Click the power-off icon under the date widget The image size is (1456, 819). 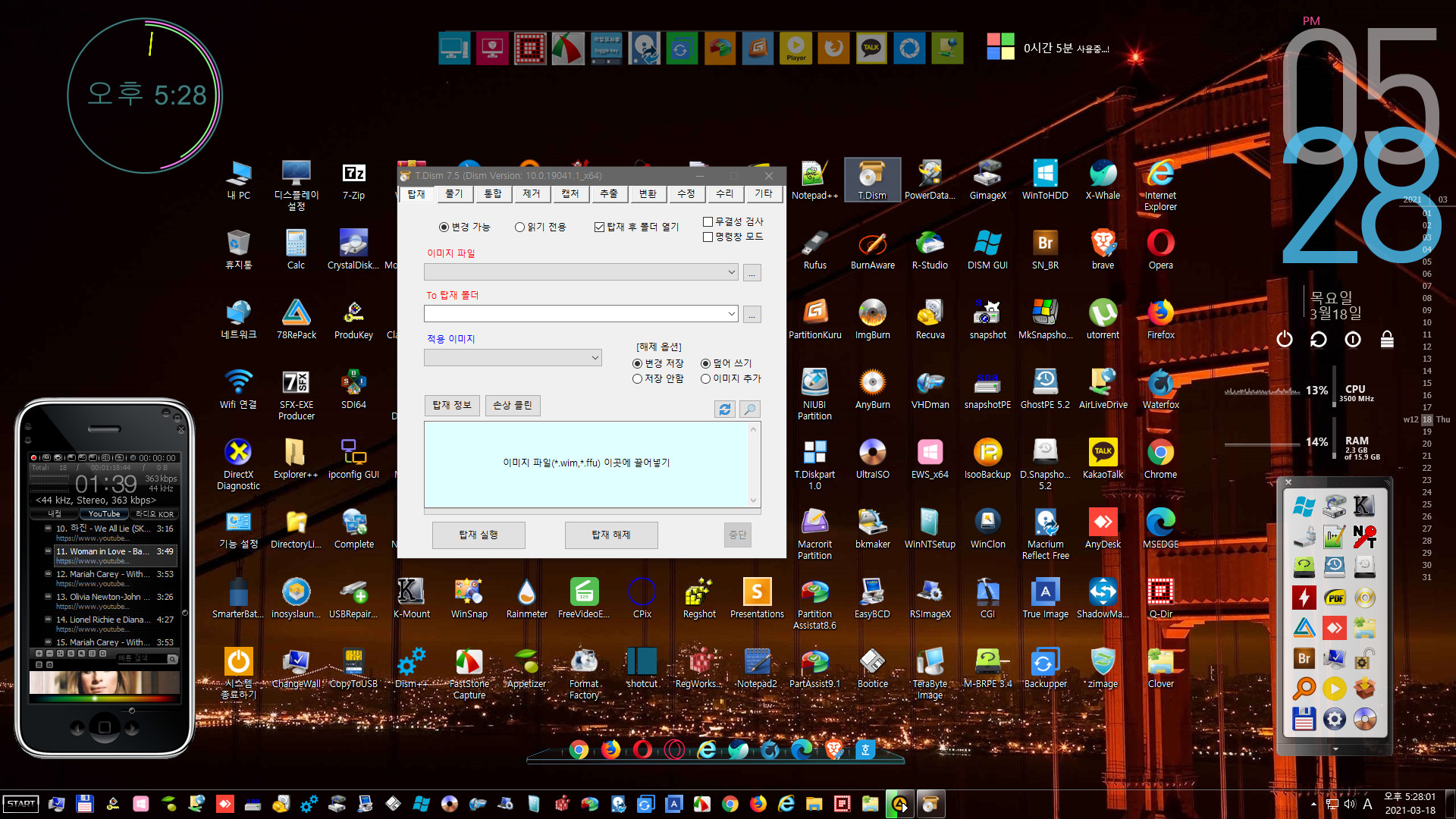pos(1285,339)
